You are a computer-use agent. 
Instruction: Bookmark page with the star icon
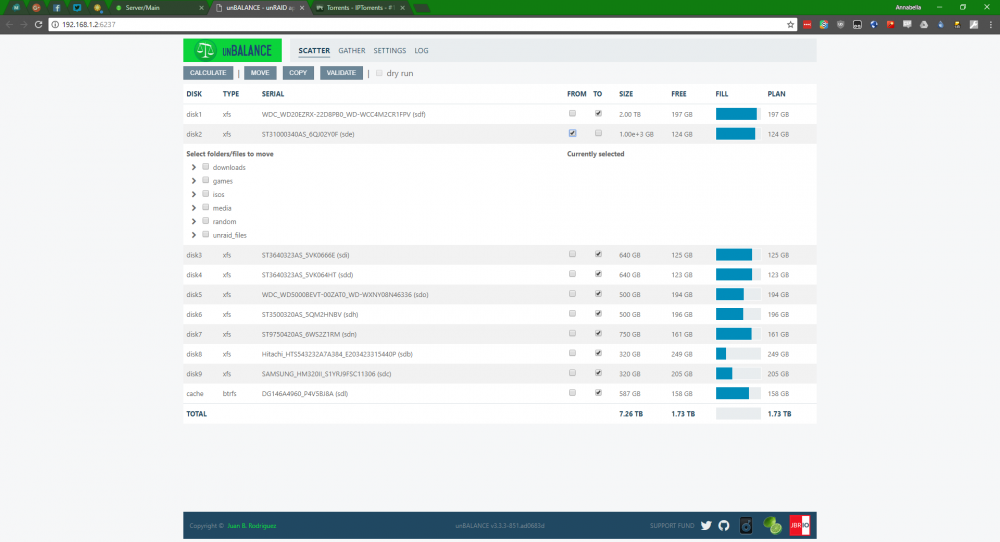[790, 24]
